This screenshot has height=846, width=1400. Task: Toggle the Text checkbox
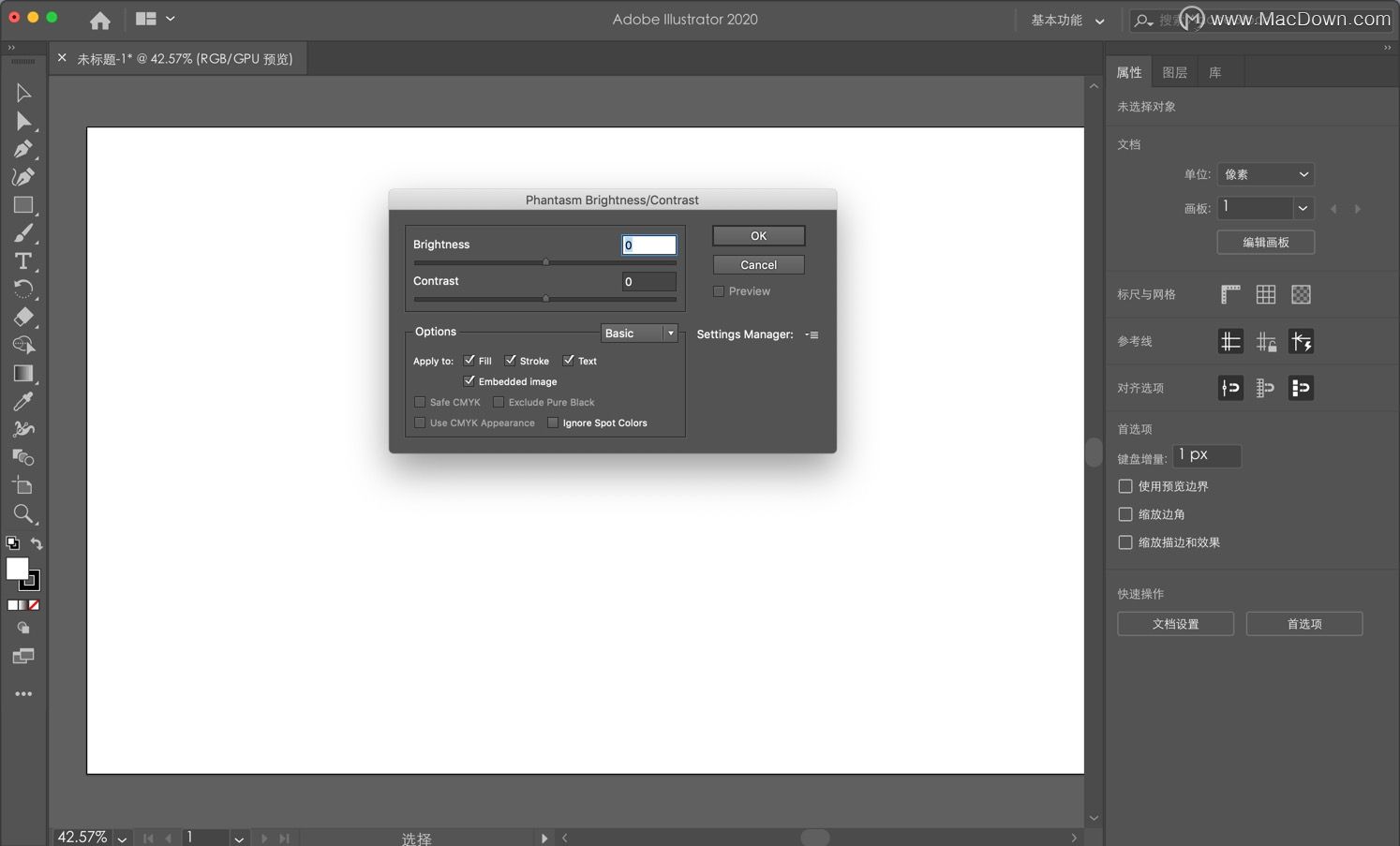click(569, 360)
